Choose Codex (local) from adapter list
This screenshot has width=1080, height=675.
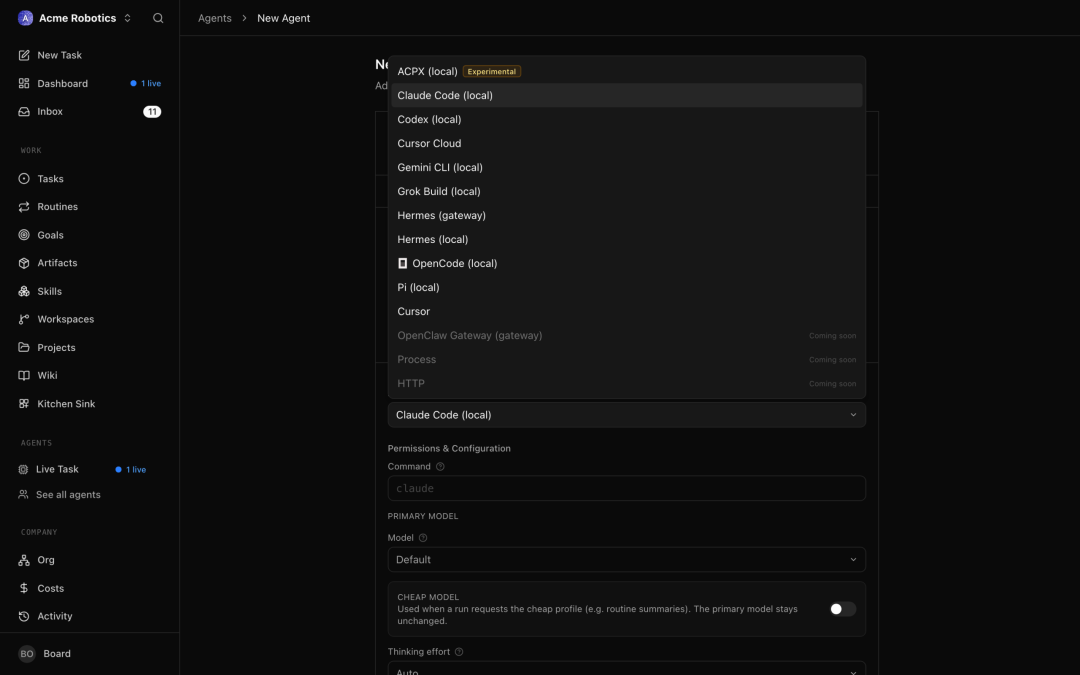click(626, 119)
